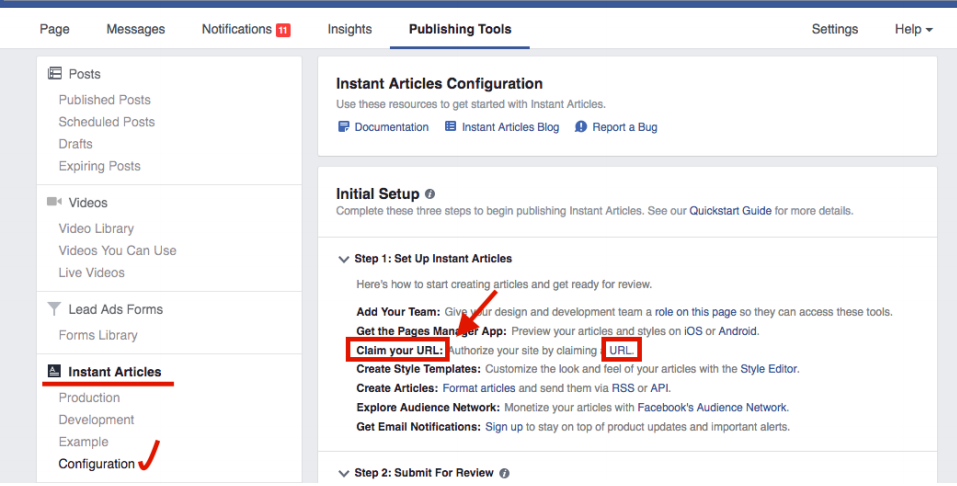The width and height of the screenshot is (957, 486).
Task: Click the 'Create Style Templates:' label
Action: (x=419, y=369)
